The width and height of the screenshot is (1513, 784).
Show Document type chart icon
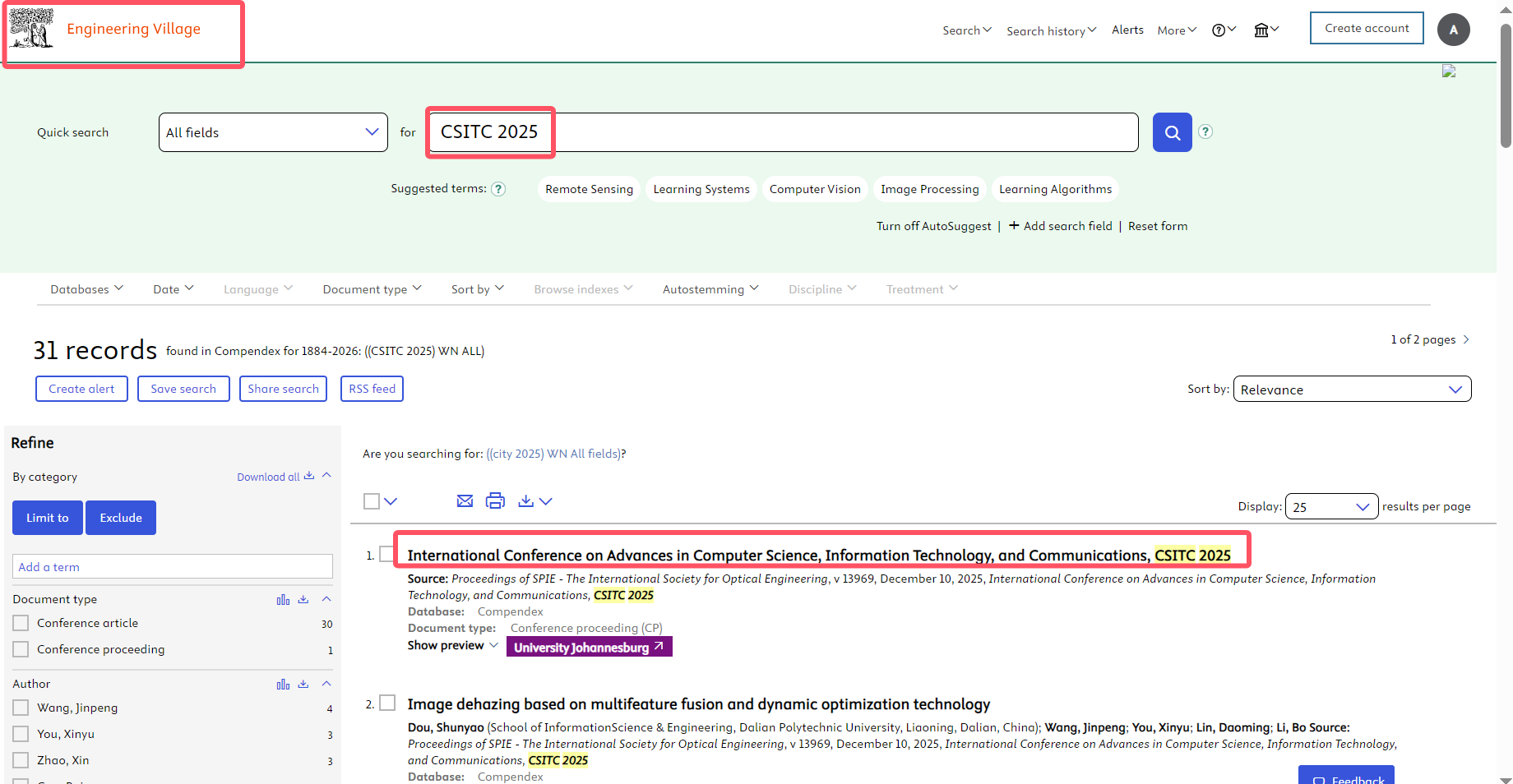(283, 600)
